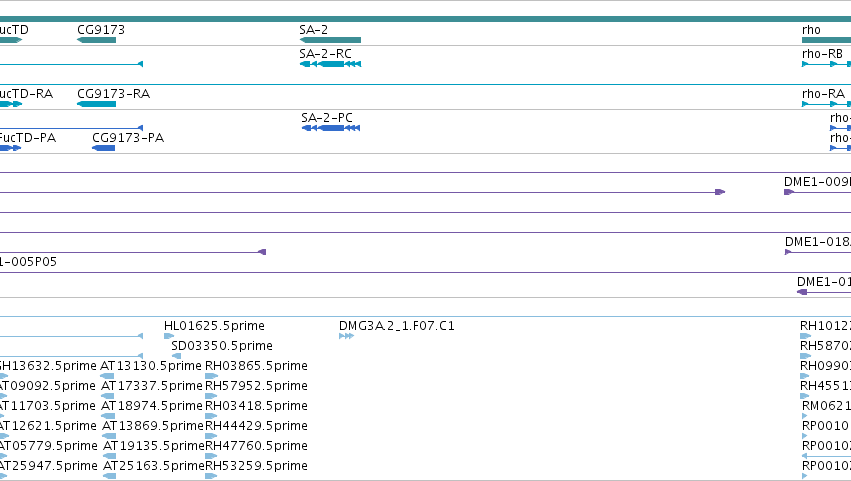Click purple left arrow under DME1-01 label
The height and width of the screenshot is (481, 851).
tap(802, 292)
